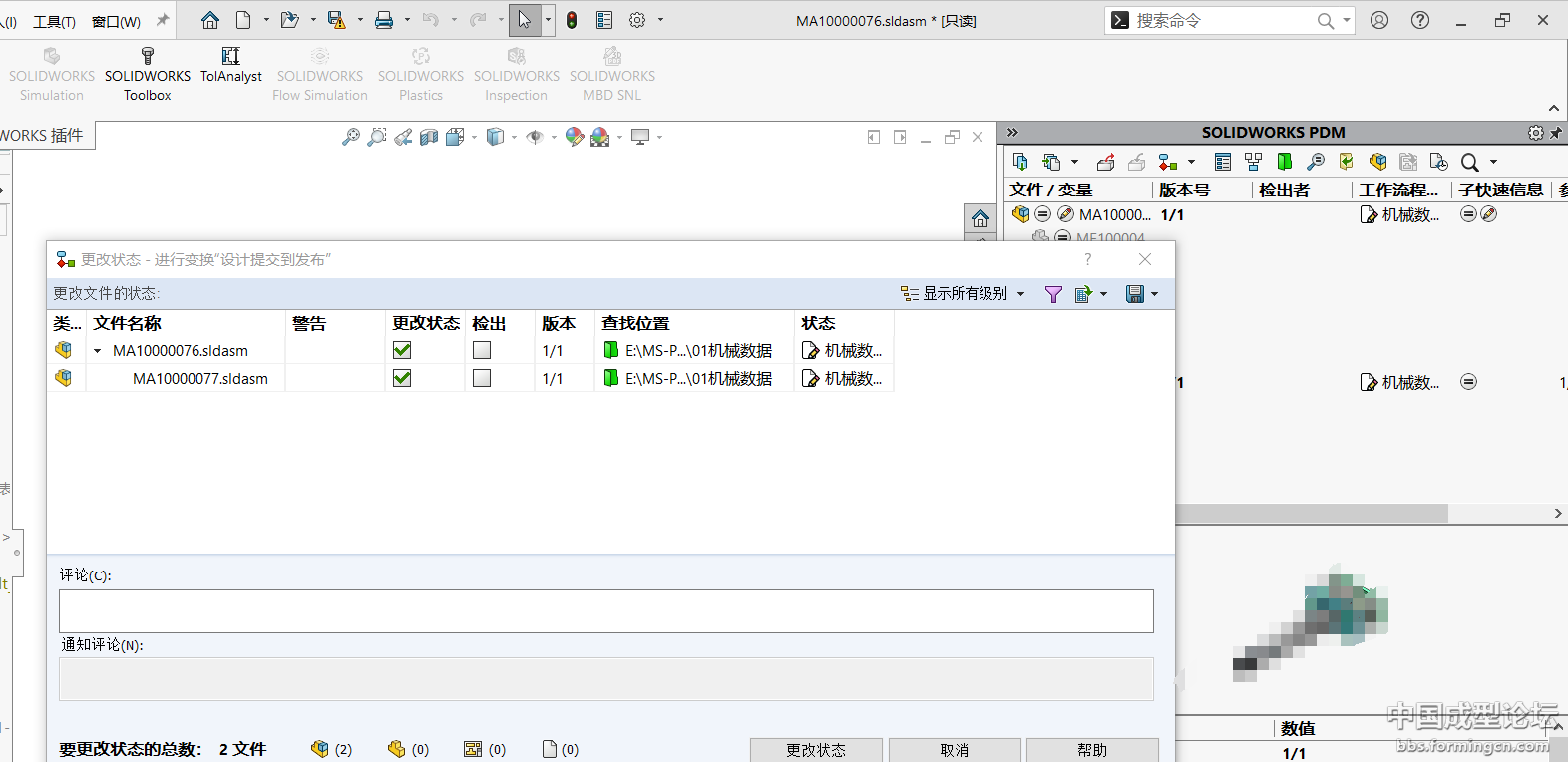Click the Print icon in top toolbar
The height and width of the screenshot is (762, 1568).
pos(384,20)
